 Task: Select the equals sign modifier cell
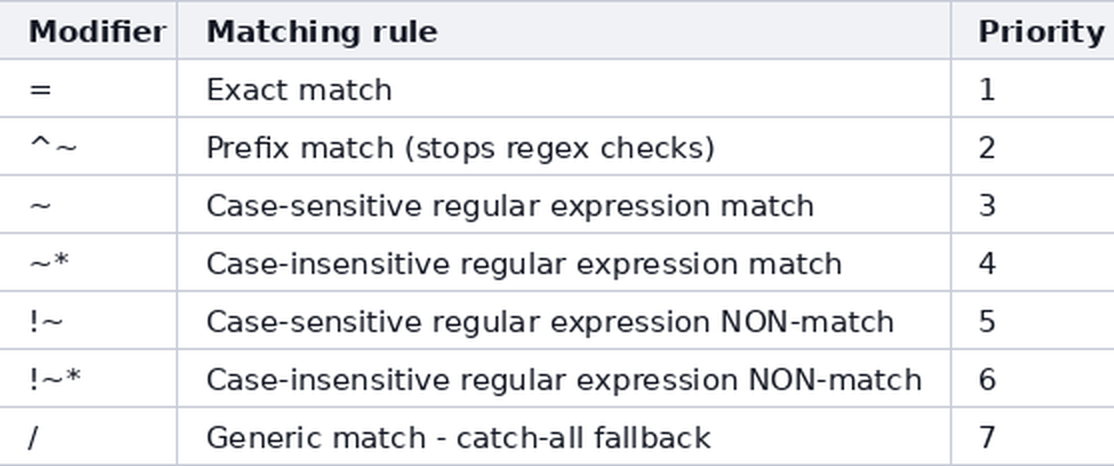(88, 89)
